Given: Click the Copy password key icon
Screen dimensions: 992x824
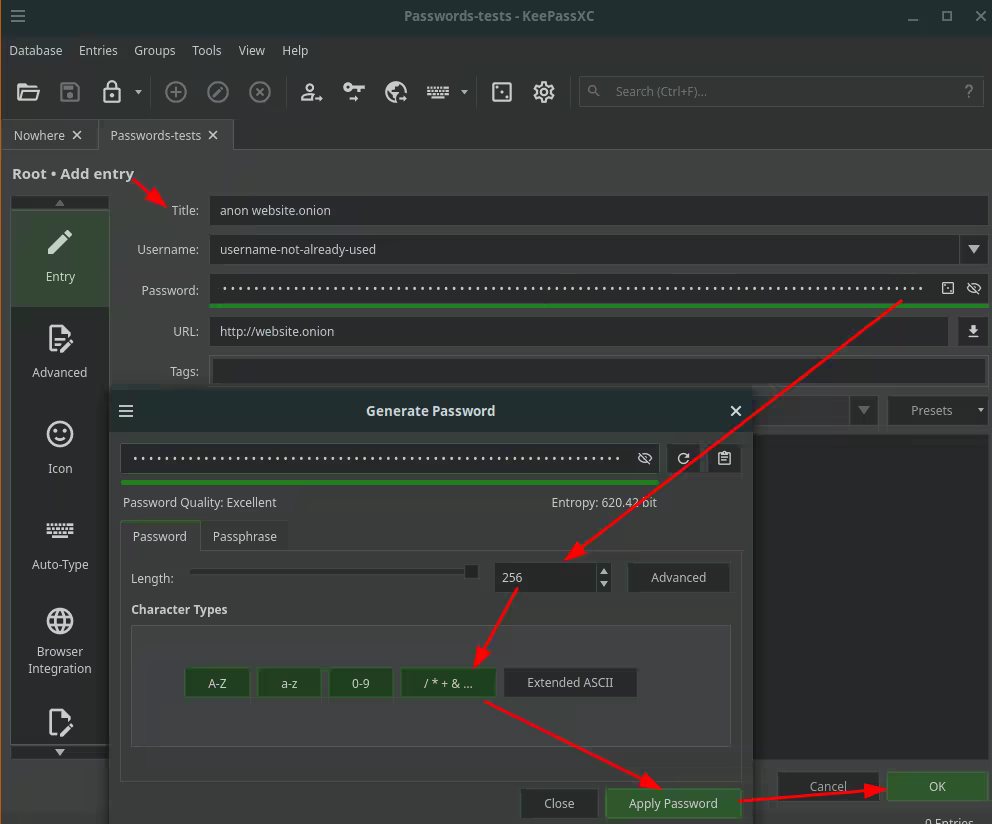Looking at the screenshot, I should pos(354,92).
